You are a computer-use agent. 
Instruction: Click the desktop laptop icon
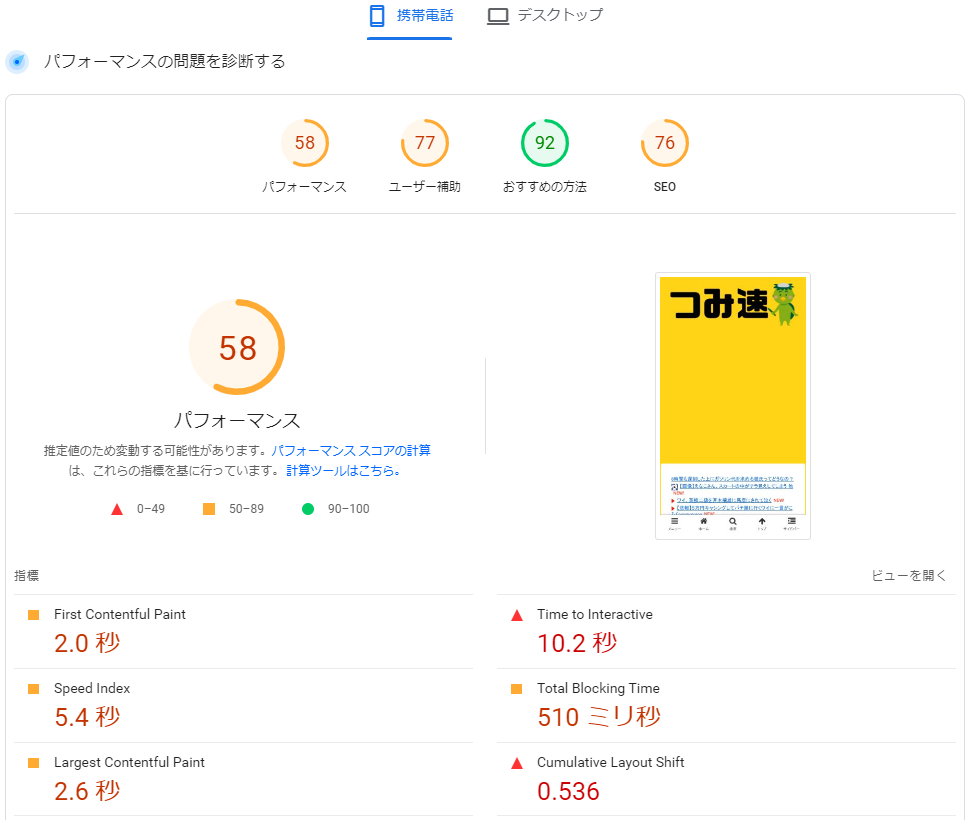click(x=498, y=16)
